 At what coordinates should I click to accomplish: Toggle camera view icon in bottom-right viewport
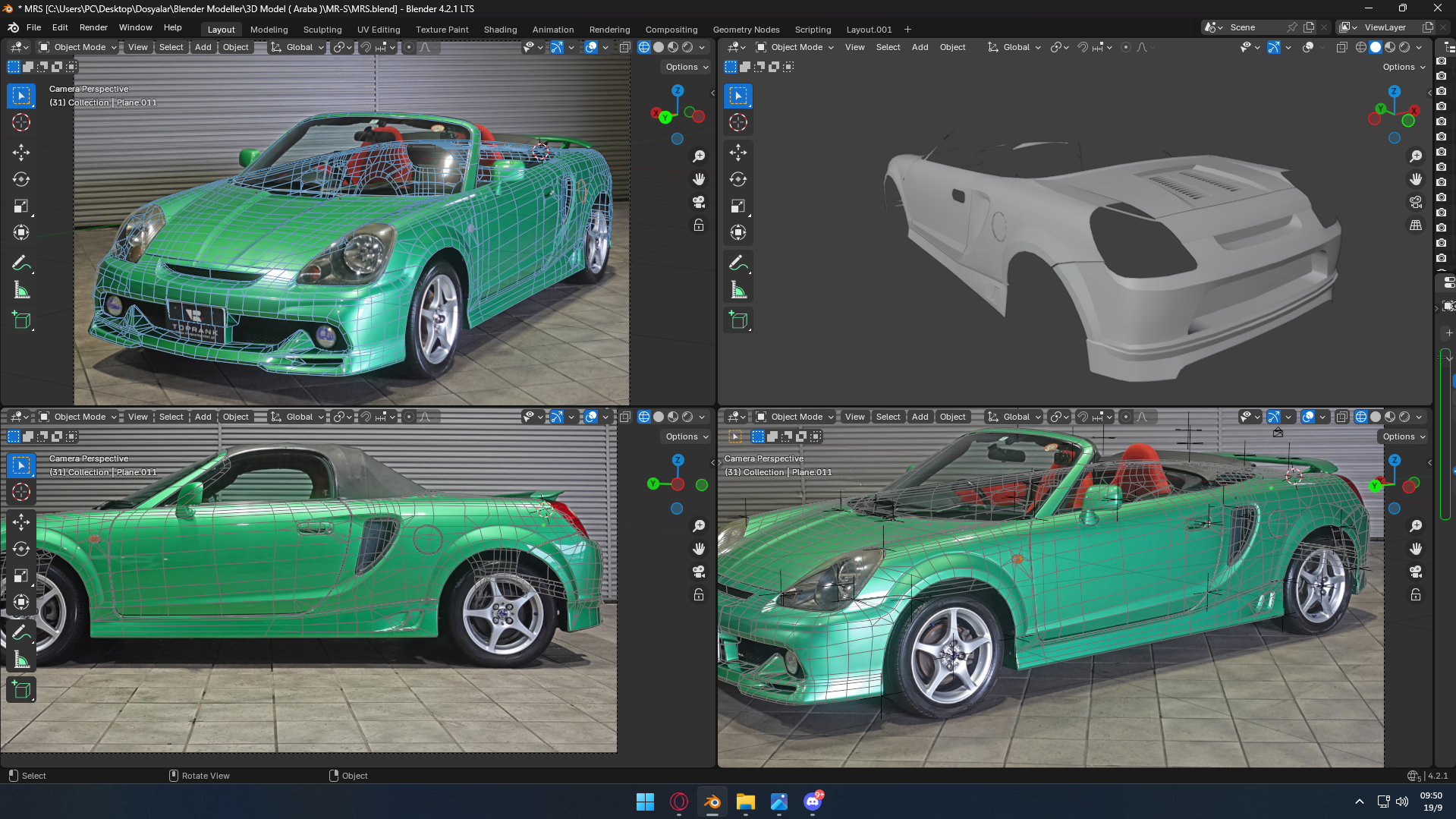1416,572
